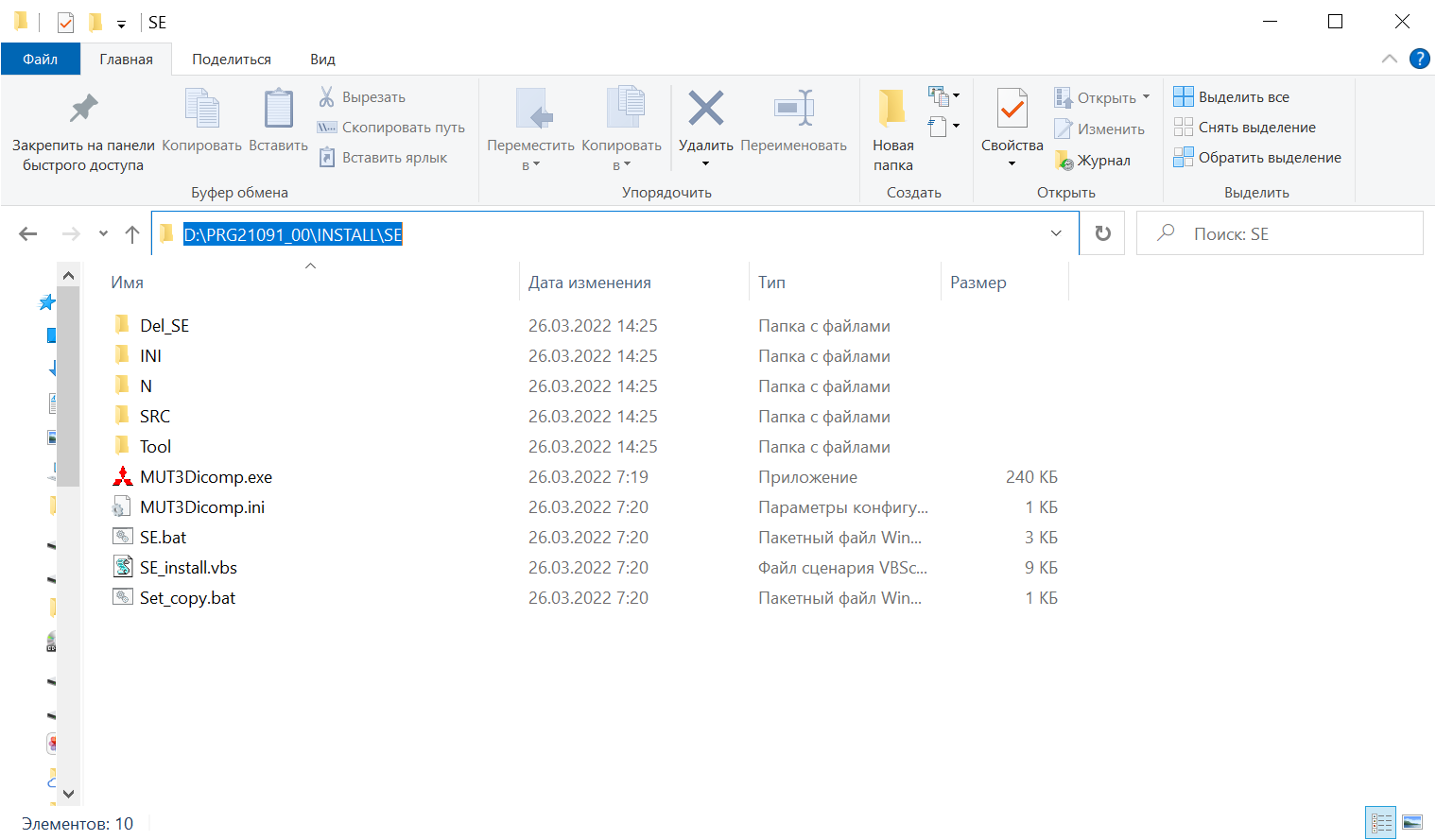Go back with left arrow

(x=28, y=233)
